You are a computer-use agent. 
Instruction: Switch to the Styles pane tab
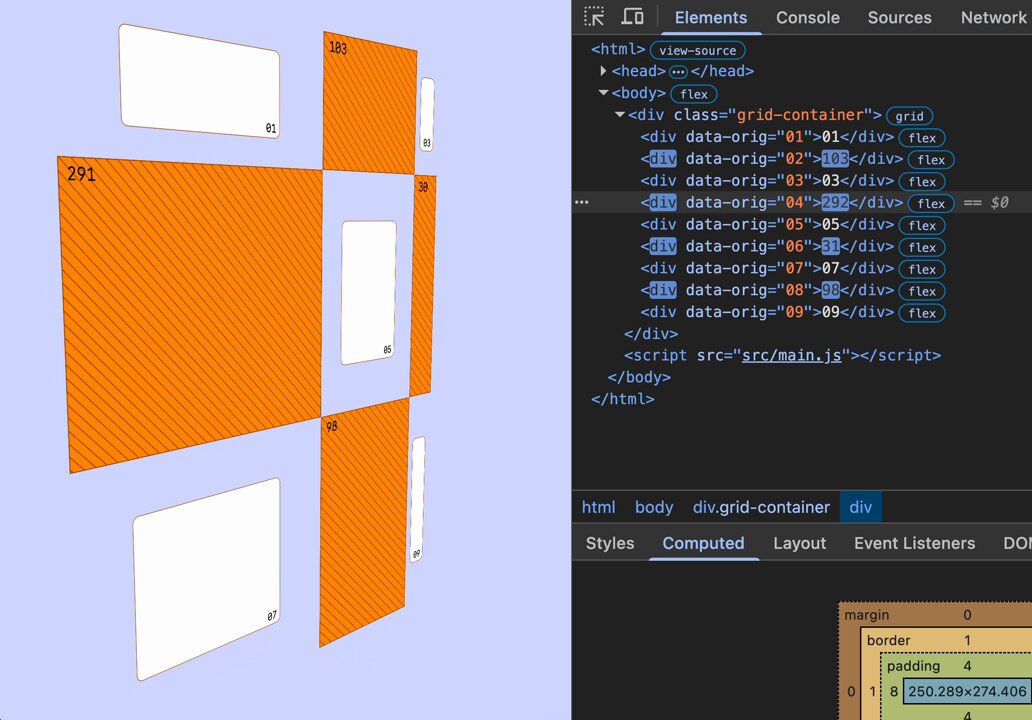pyautogui.click(x=609, y=543)
